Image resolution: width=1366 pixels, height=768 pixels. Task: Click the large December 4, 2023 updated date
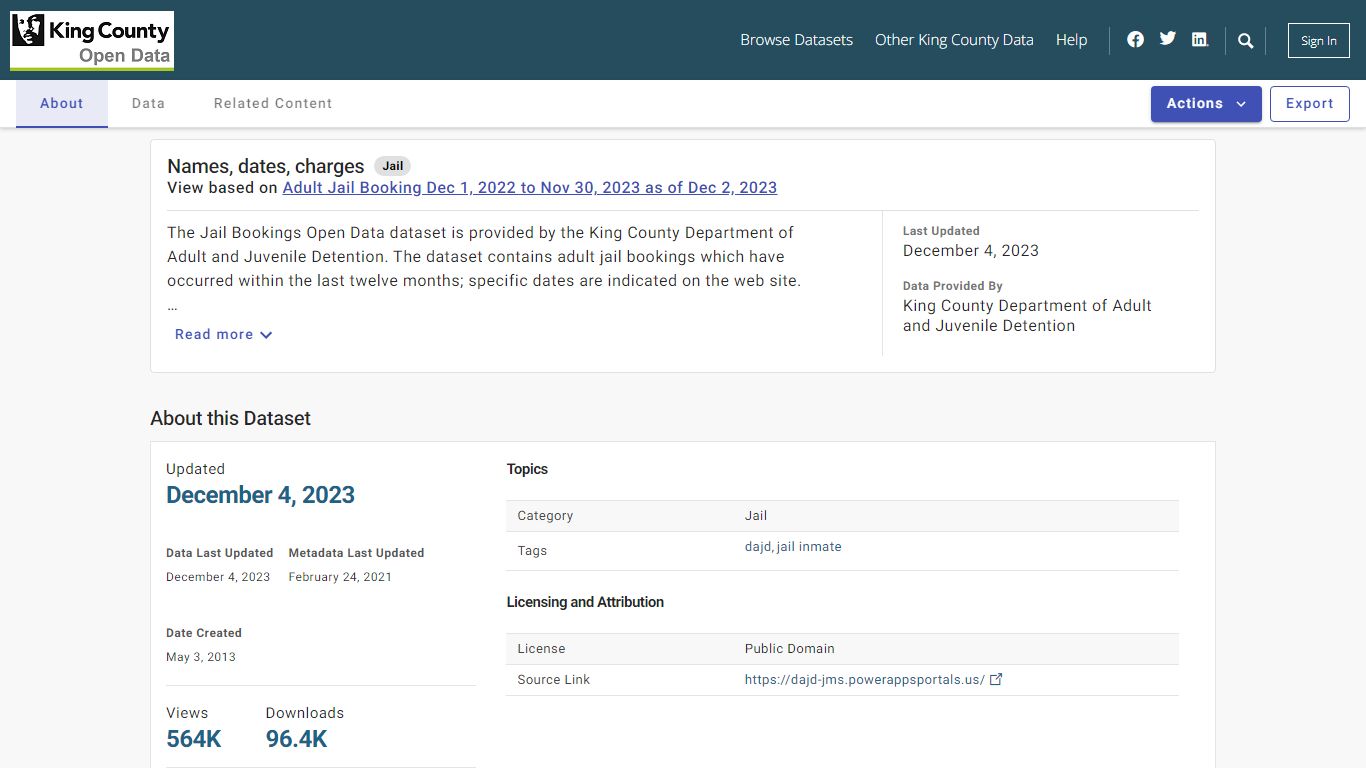260,495
